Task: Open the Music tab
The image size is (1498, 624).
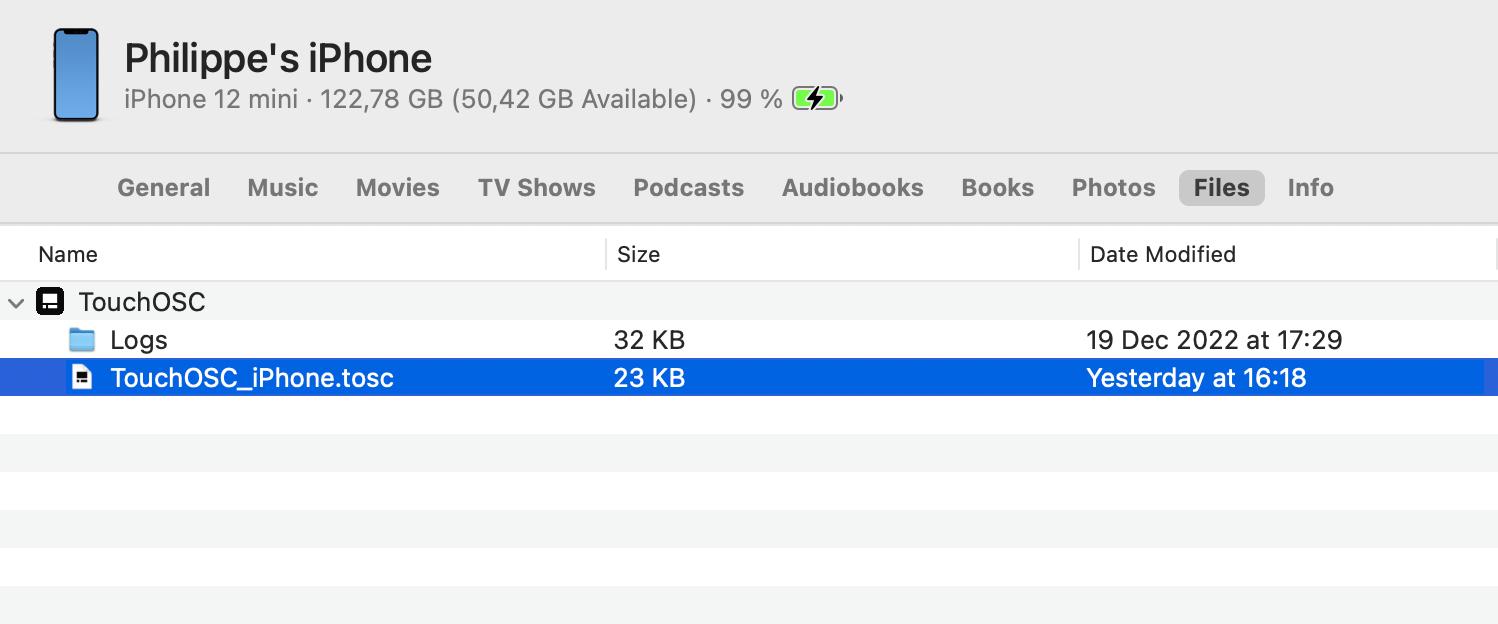Action: tap(283, 188)
